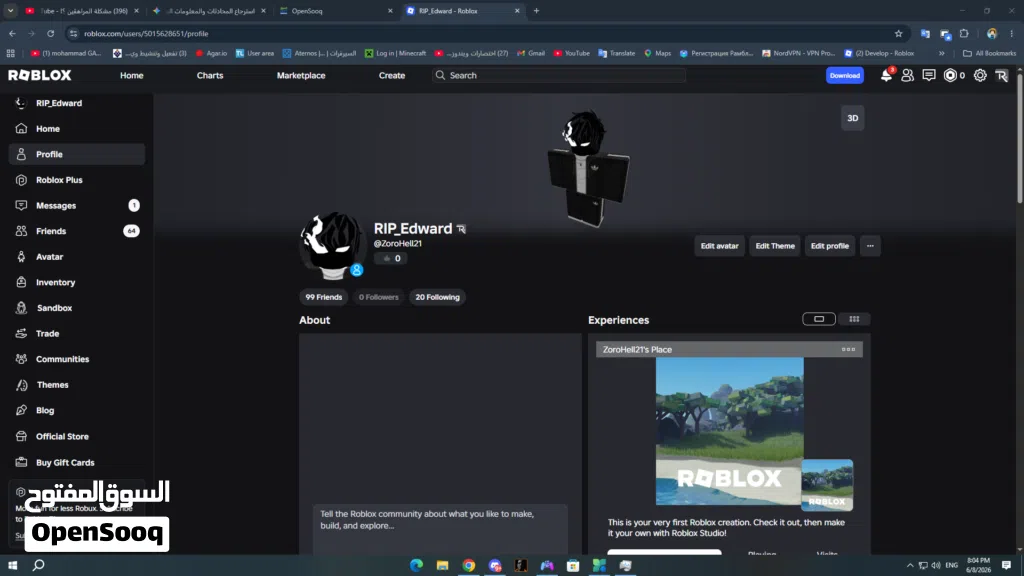Click the Download button

(844, 76)
